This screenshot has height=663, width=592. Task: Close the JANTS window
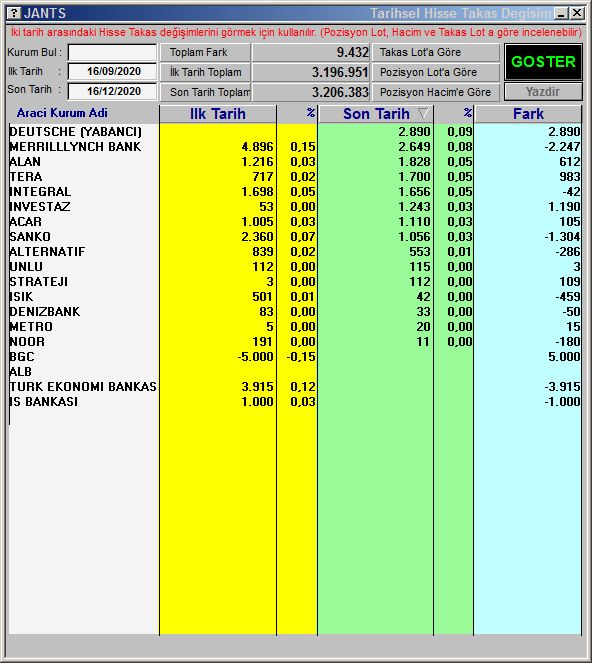(x=577, y=14)
